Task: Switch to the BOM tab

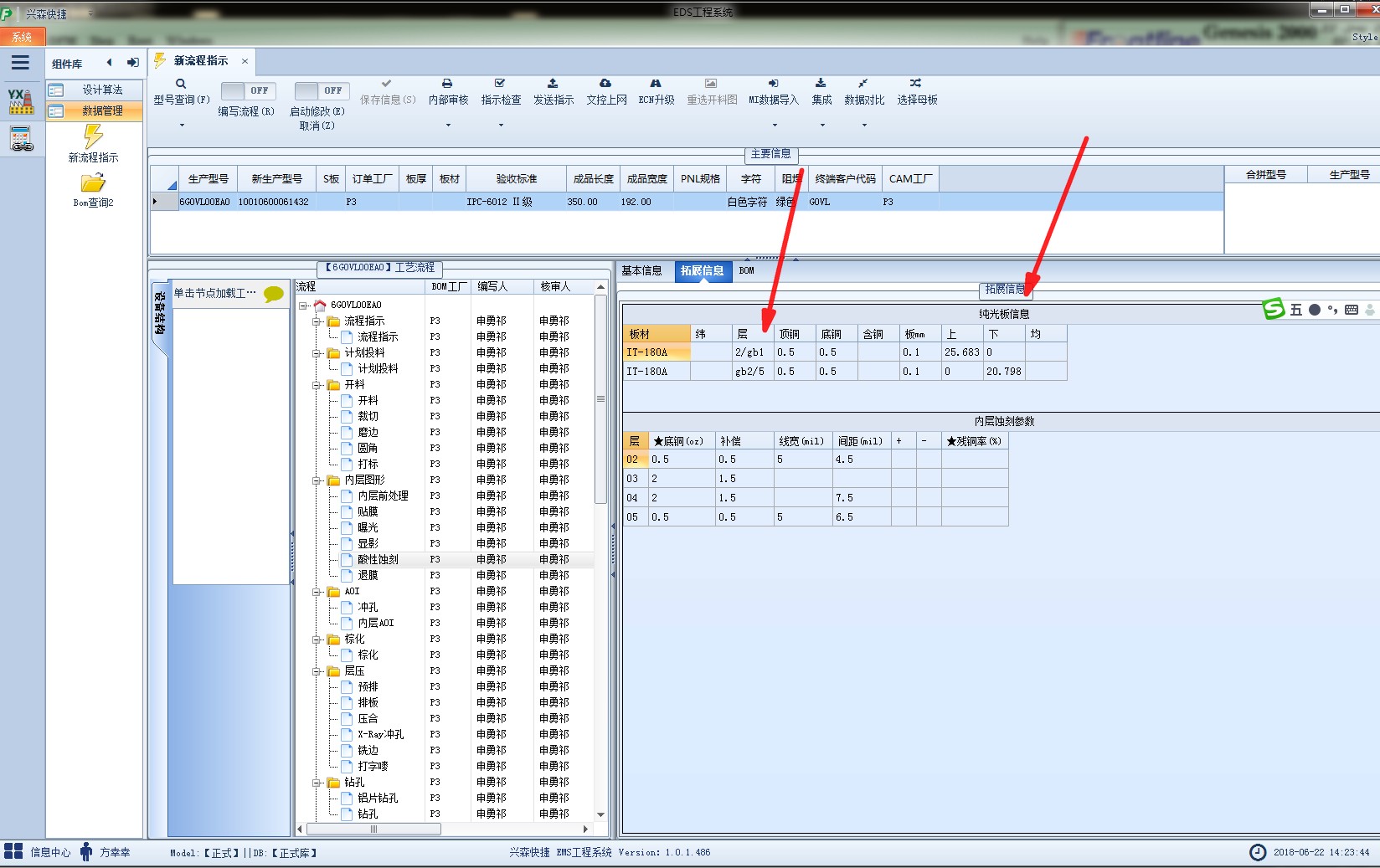Action: pyautogui.click(x=747, y=270)
